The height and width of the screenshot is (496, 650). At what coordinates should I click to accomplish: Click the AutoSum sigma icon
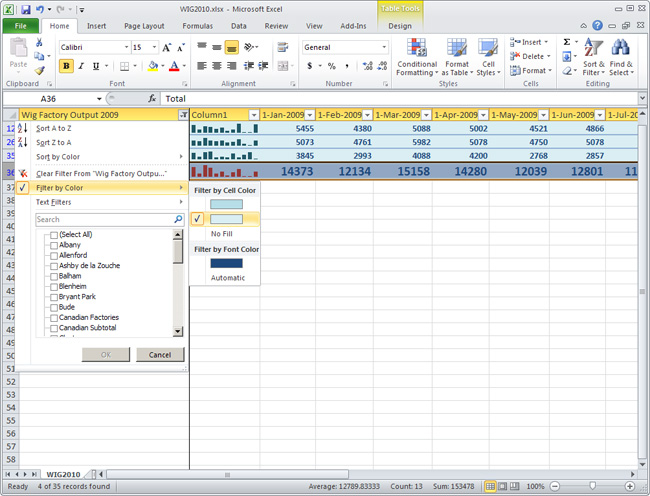(567, 42)
